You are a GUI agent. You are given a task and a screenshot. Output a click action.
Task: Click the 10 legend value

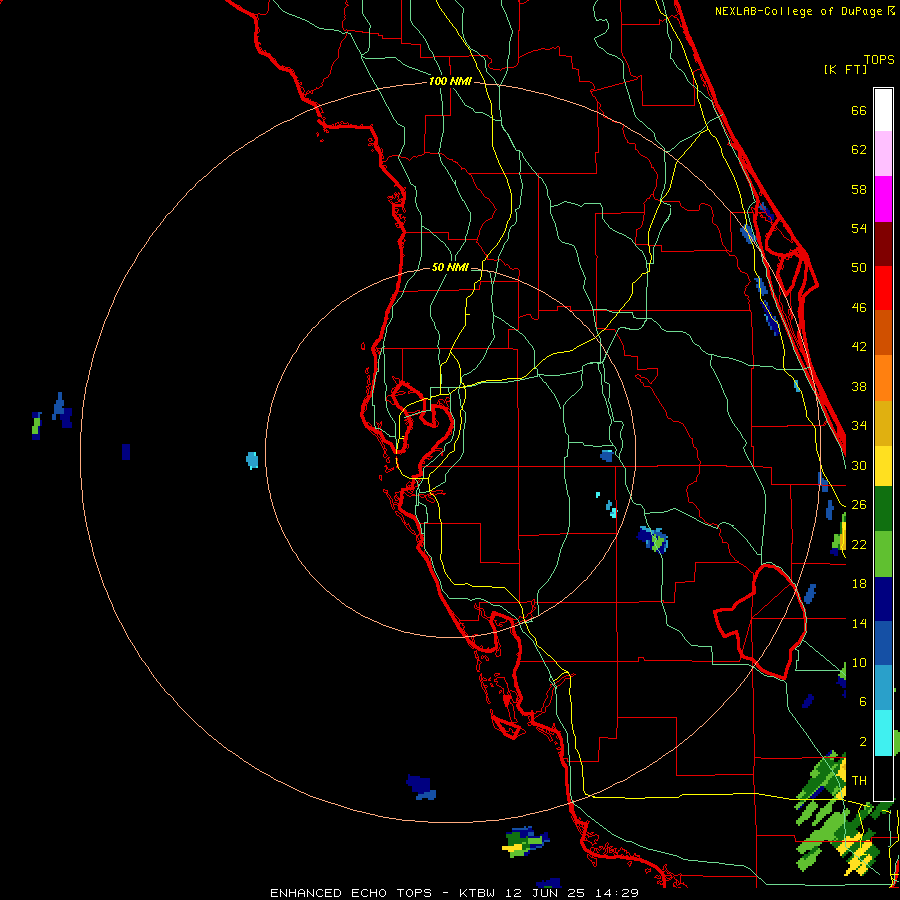click(859, 662)
